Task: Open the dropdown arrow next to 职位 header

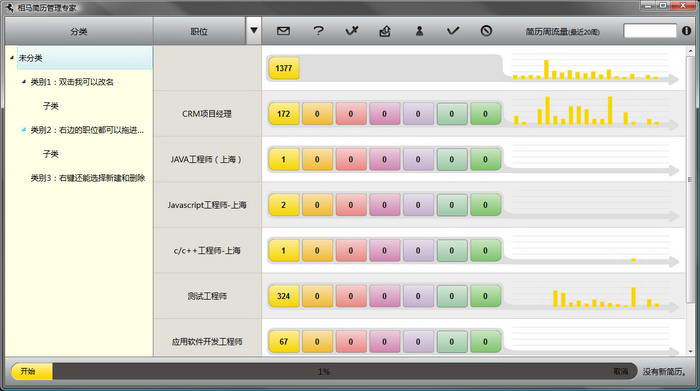Action: point(254,31)
